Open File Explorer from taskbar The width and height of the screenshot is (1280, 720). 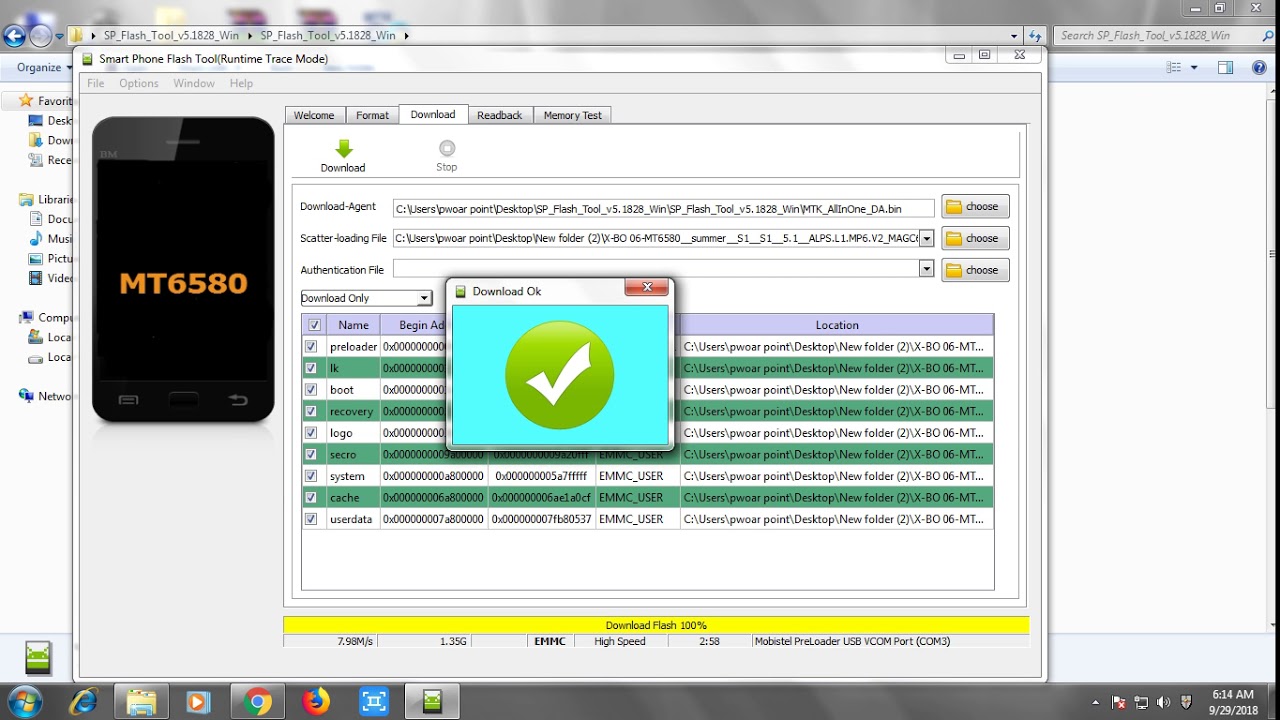(x=141, y=702)
